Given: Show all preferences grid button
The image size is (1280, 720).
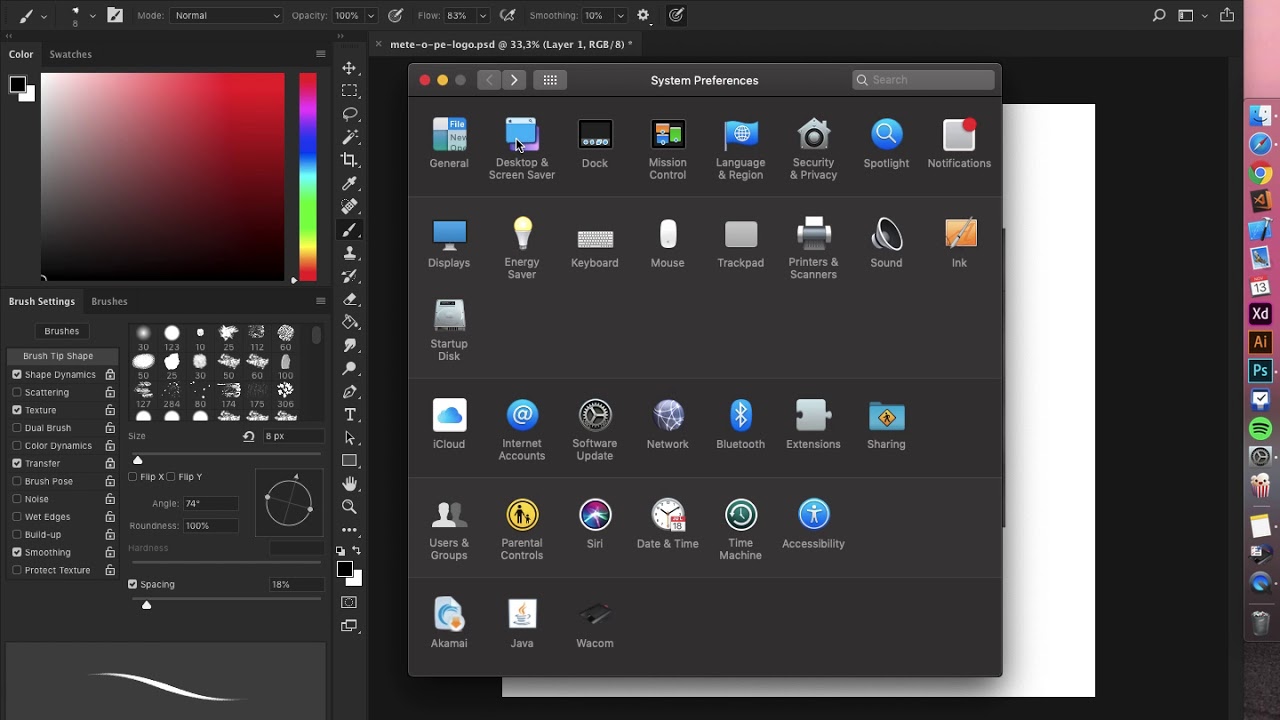Looking at the screenshot, I should pos(550,80).
